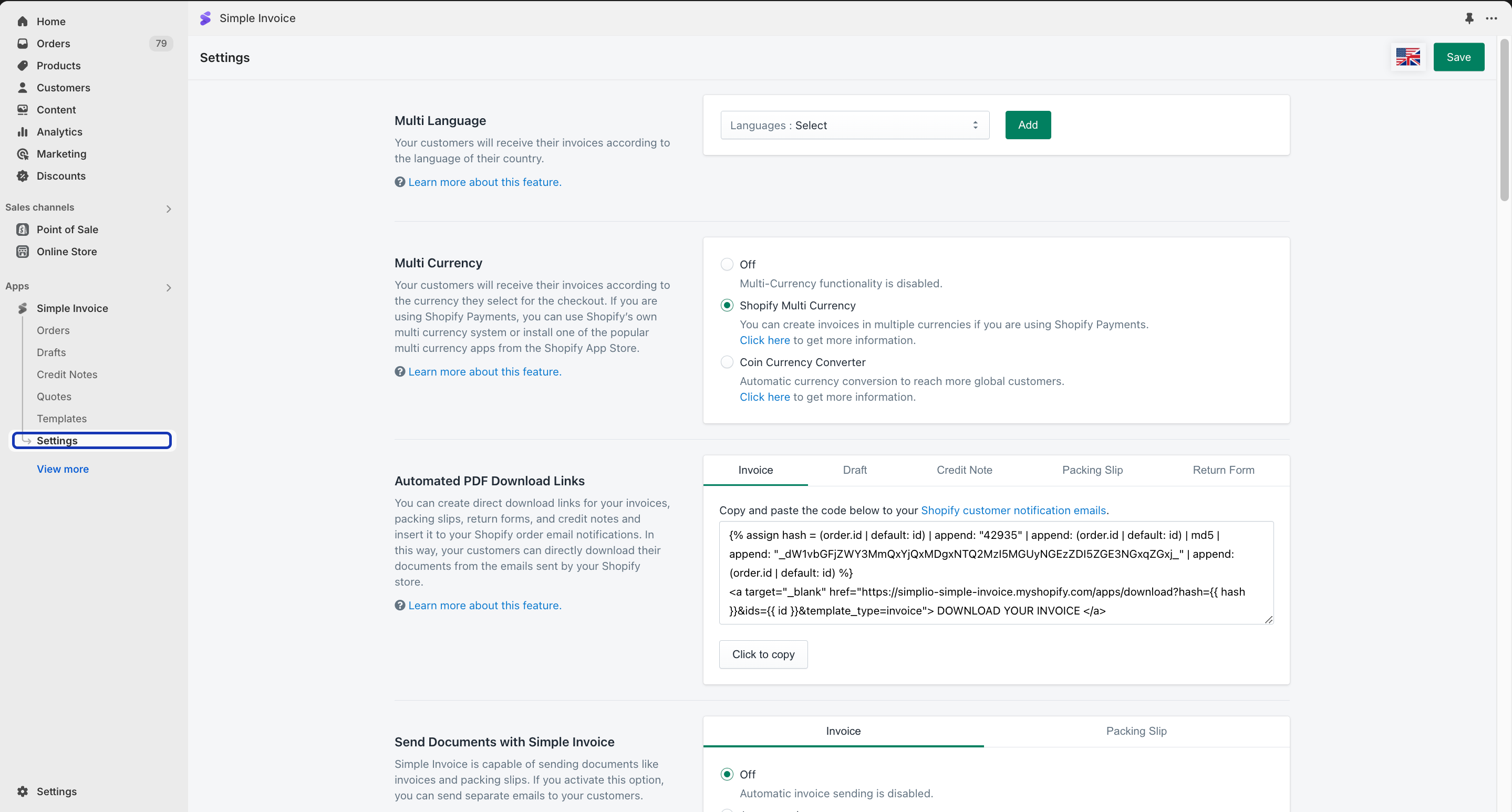Image resolution: width=1512 pixels, height=812 pixels.
Task: Select the Off multi-currency radio button
Action: pyautogui.click(x=727, y=264)
